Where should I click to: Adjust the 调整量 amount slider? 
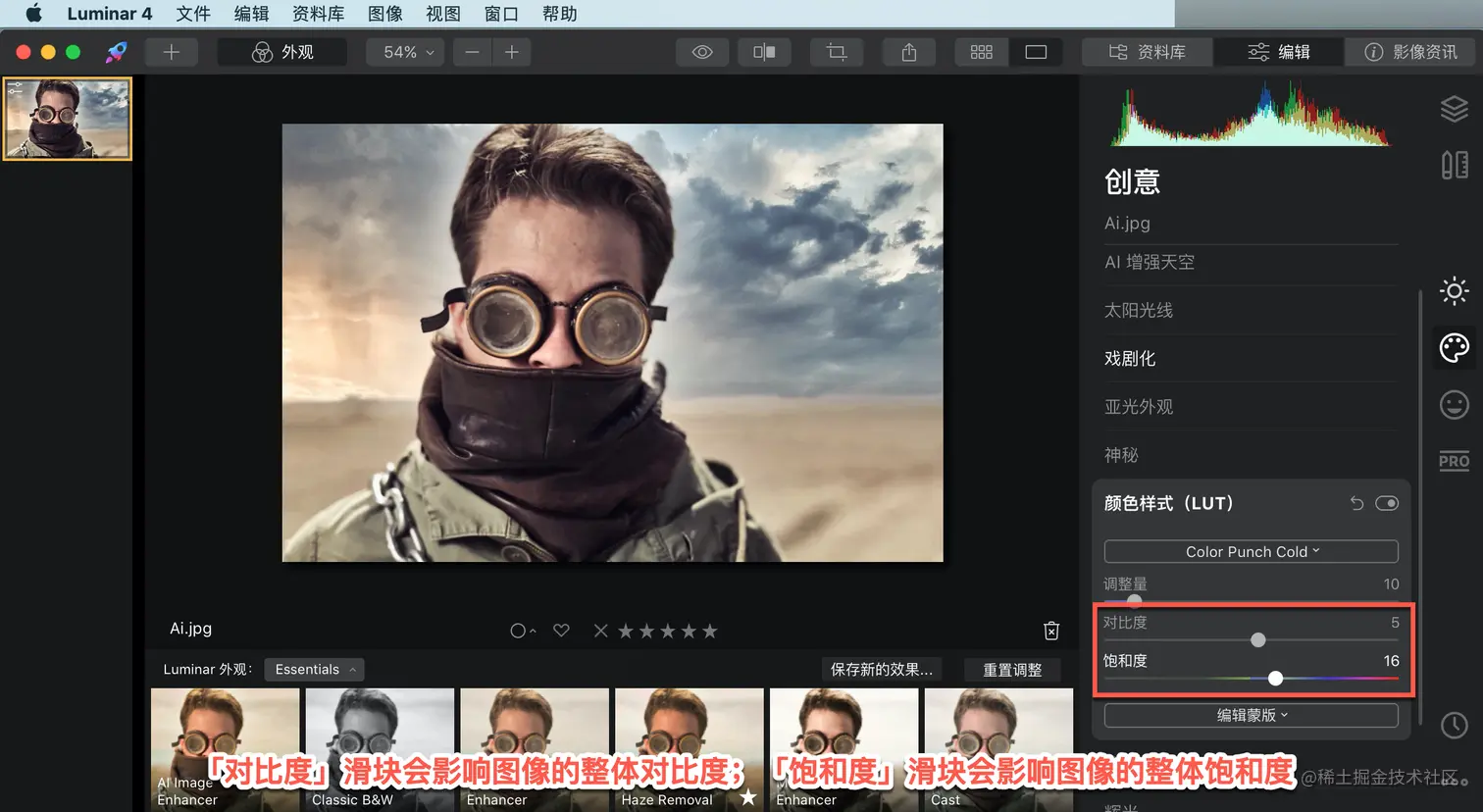(x=1134, y=601)
